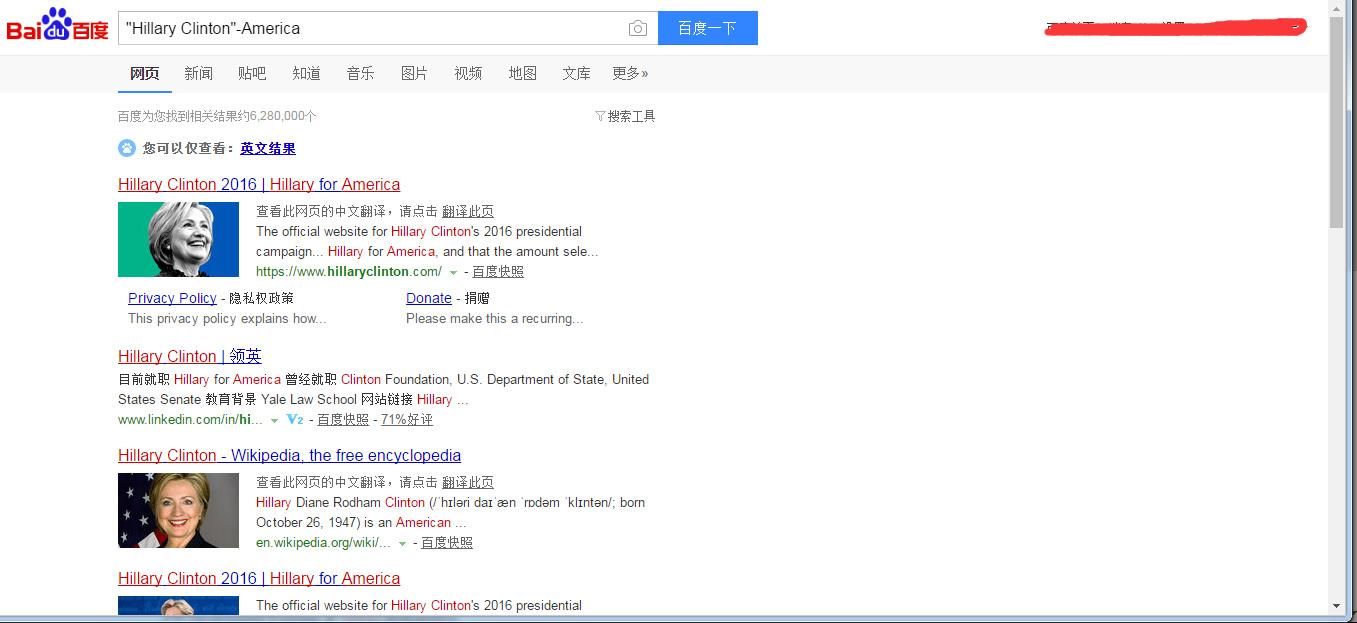Open the en.wikipedia.org/wiki/... URL
1357x623 pixels.
(323, 543)
